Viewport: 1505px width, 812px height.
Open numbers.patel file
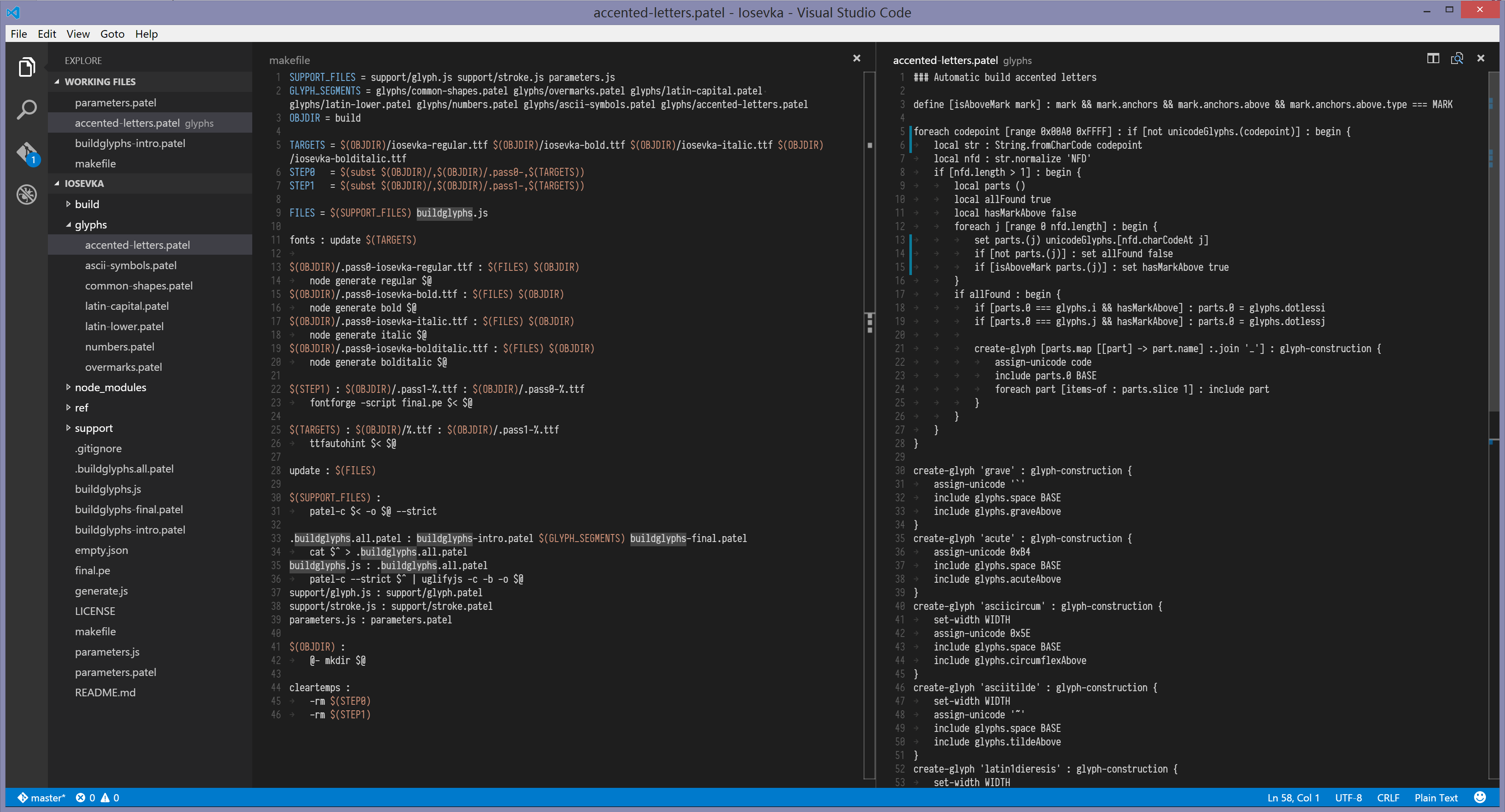coord(150,346)
